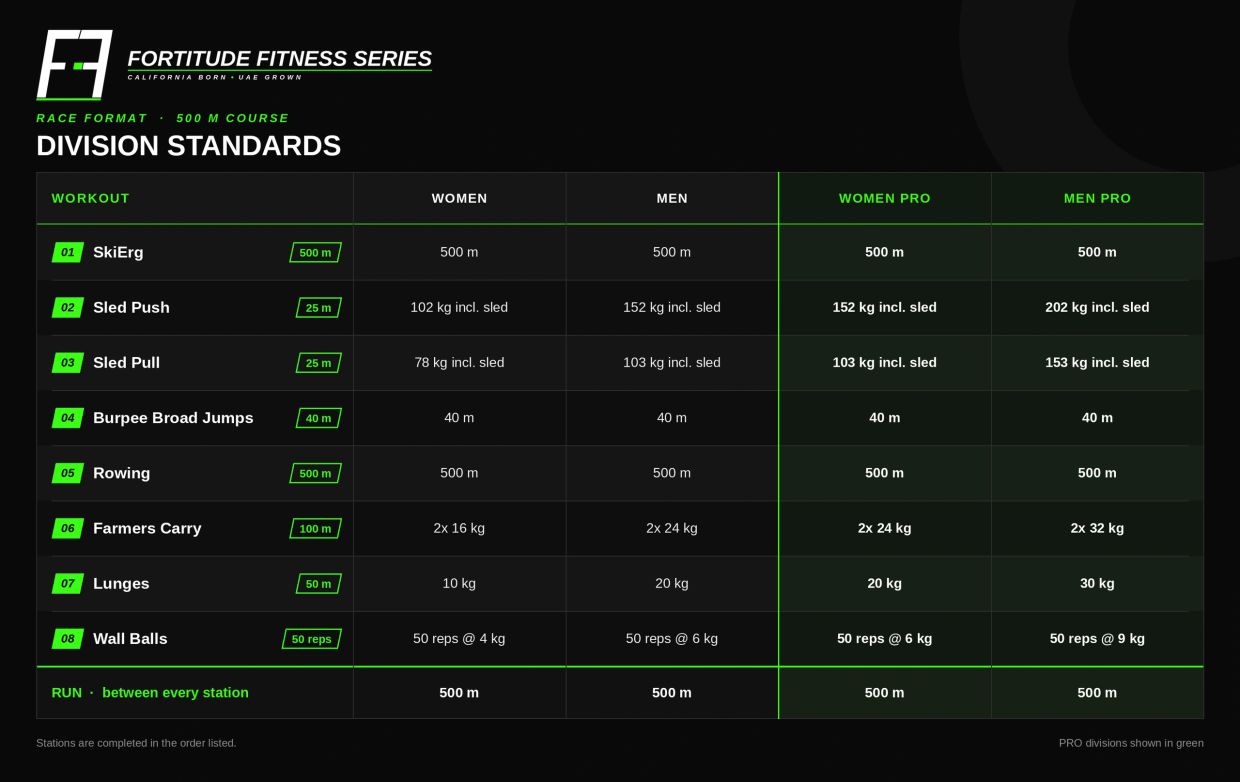
Task: Select the 05 Rowing number badge
Action: pos(67,473)
